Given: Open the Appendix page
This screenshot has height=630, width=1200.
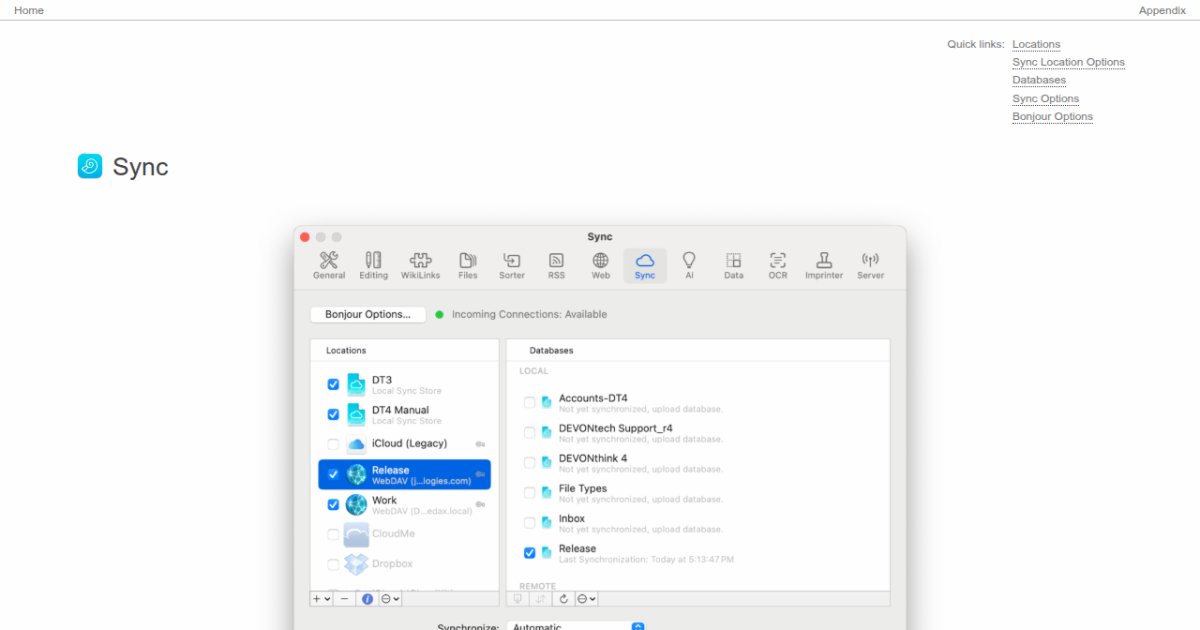Looking at the screenshot, I should click(1162, 10).
